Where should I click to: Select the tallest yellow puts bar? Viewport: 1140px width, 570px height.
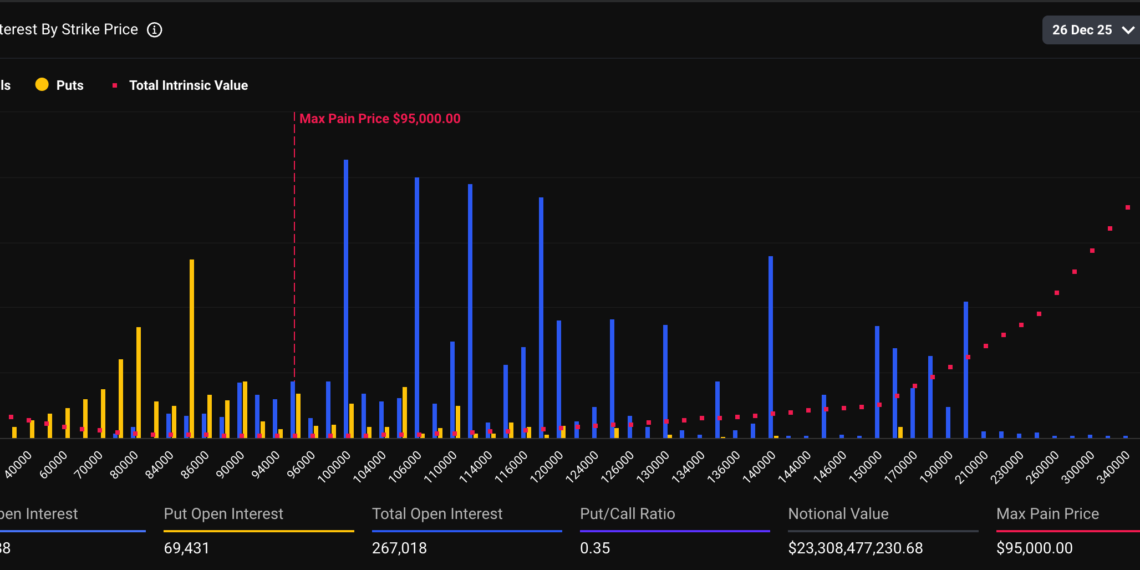[x=192, y=348]
